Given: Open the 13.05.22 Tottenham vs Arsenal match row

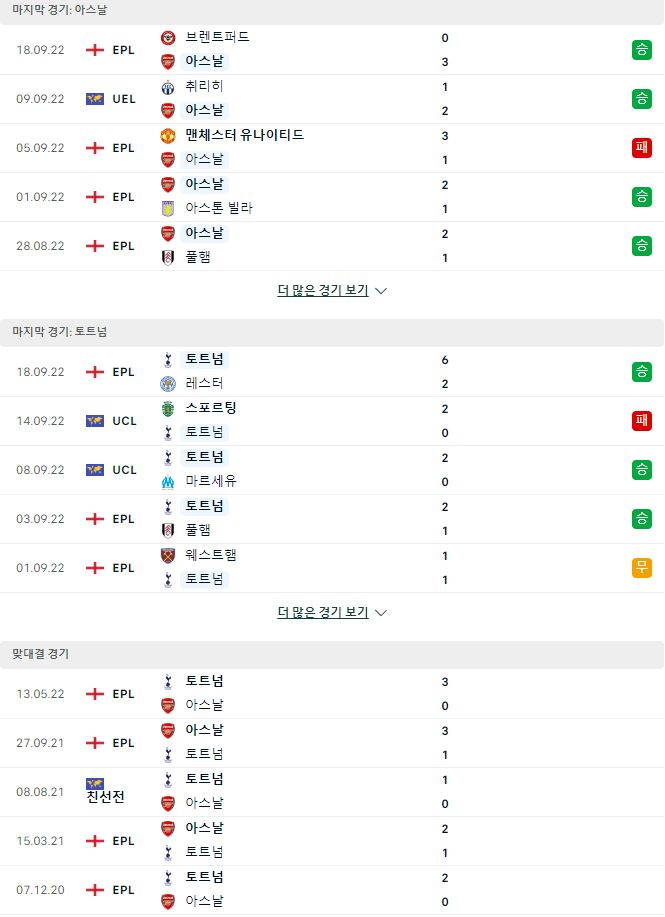Looking at the screenshot, I should pos(332,694).
